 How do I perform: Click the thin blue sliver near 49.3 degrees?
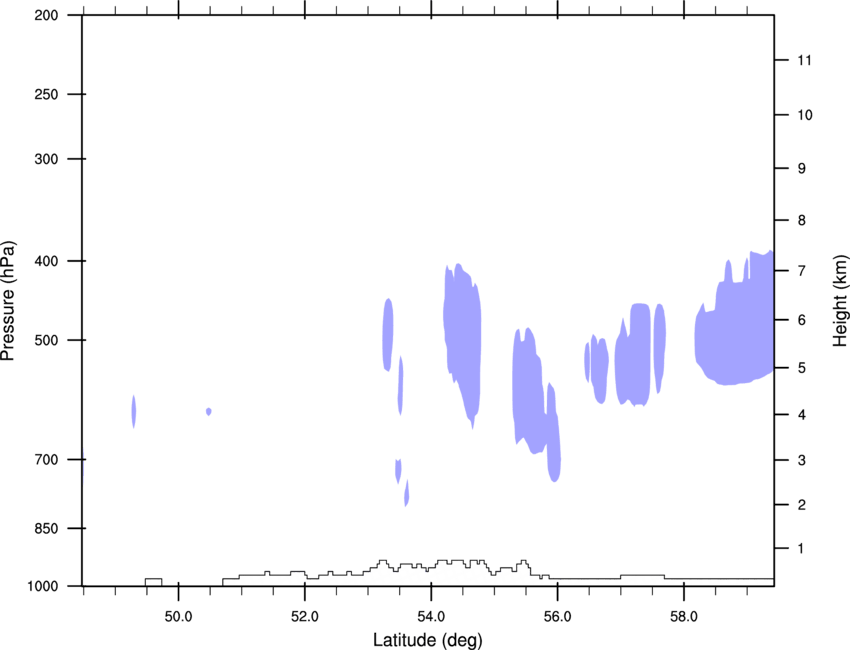(133, 411)
